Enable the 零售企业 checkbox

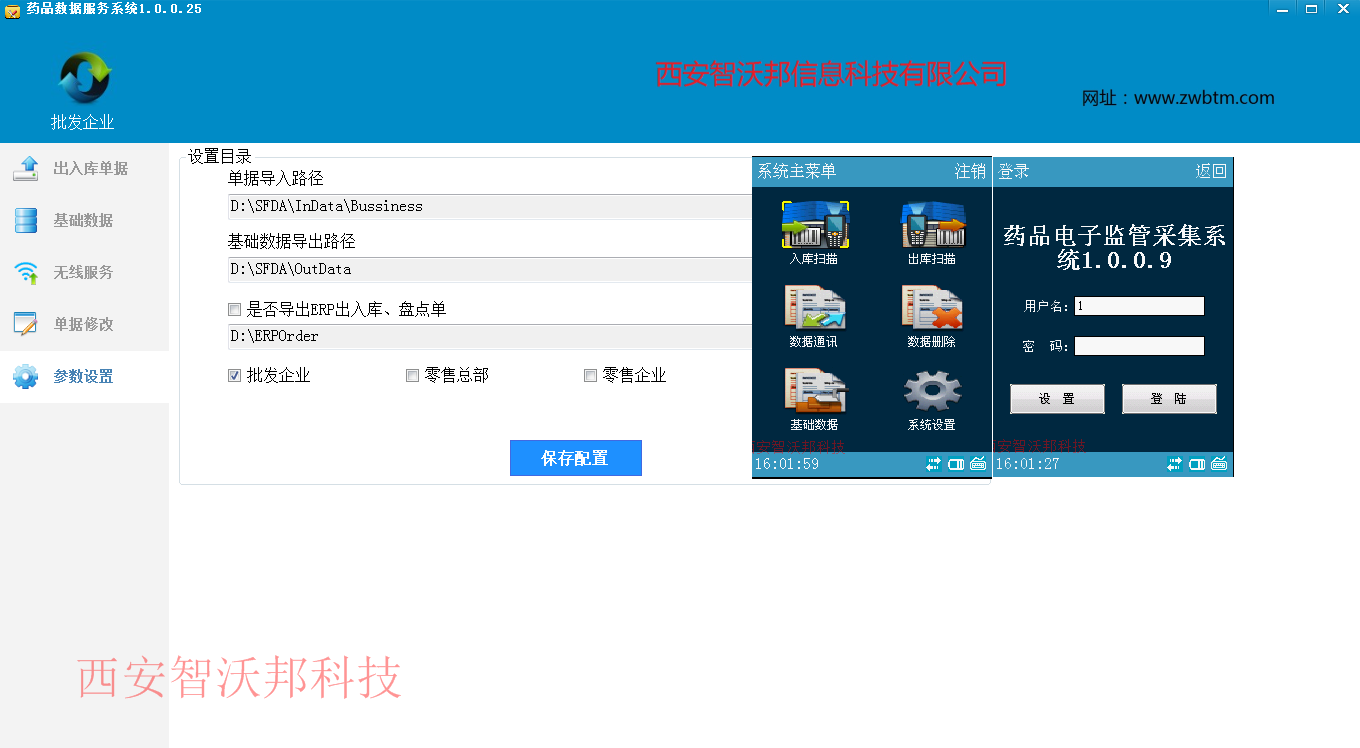[590, 376]
